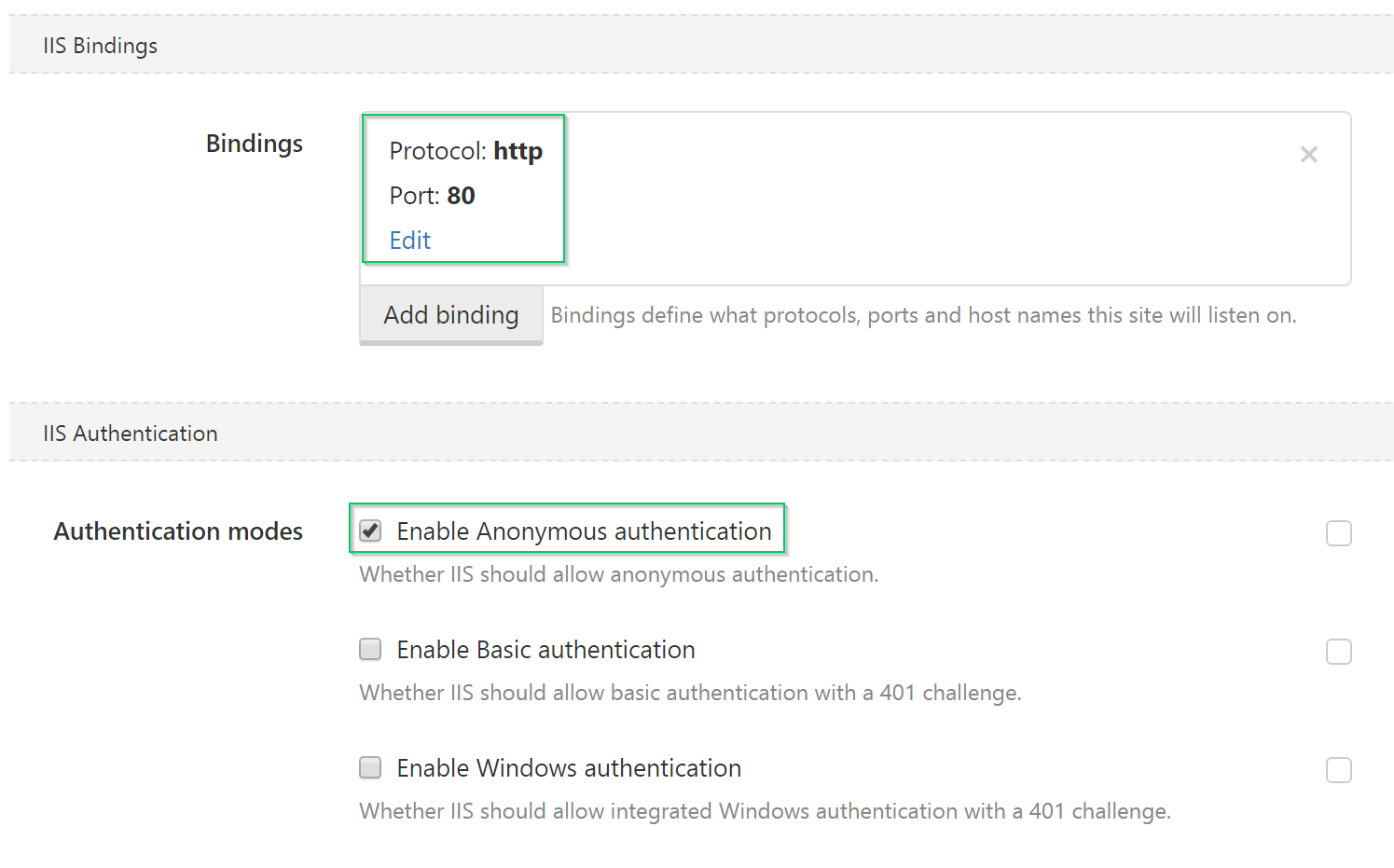The height and width of the screenshot is (868, 1394).
Task: Tick the Enable Windows authentication checkbox
Action: tap(370, 767)
